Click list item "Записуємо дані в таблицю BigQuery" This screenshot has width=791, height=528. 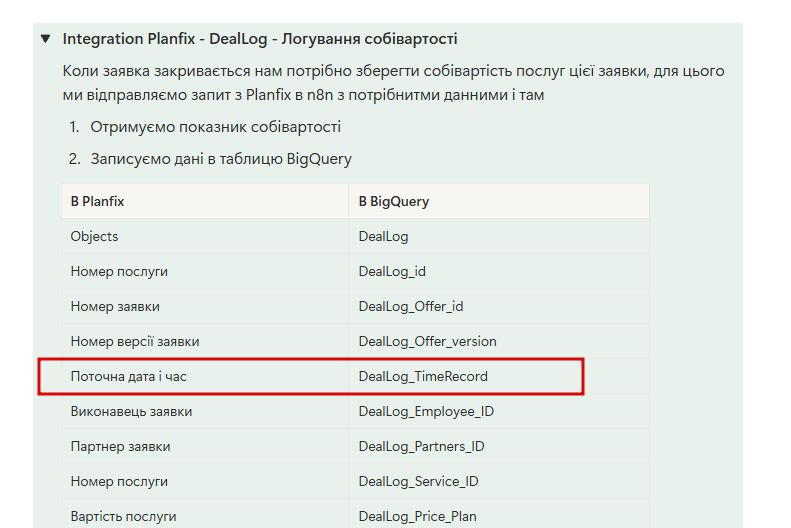221,159
